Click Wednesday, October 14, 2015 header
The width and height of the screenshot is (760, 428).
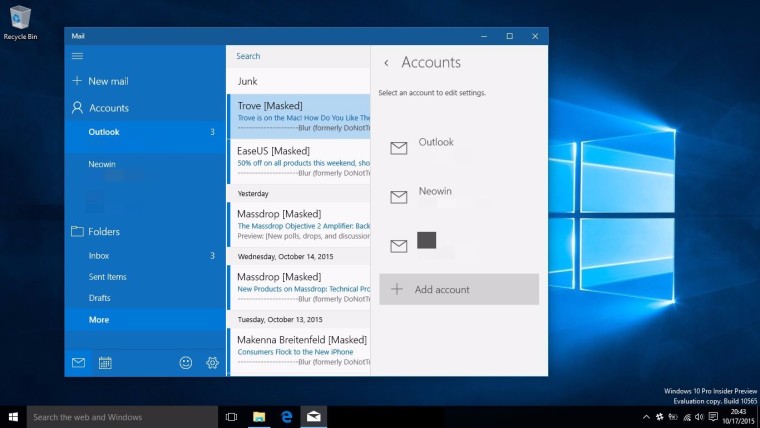tap(299, 256)
